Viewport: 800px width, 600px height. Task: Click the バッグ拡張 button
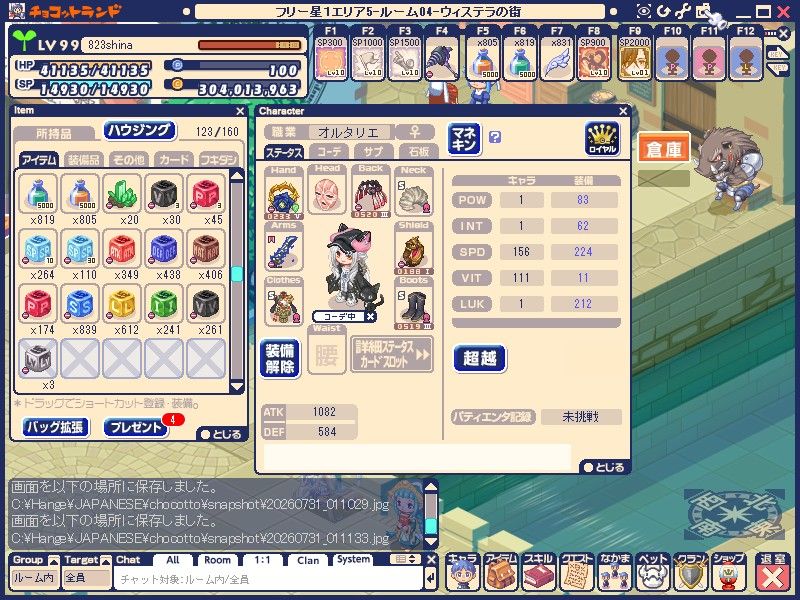point(55,427)
